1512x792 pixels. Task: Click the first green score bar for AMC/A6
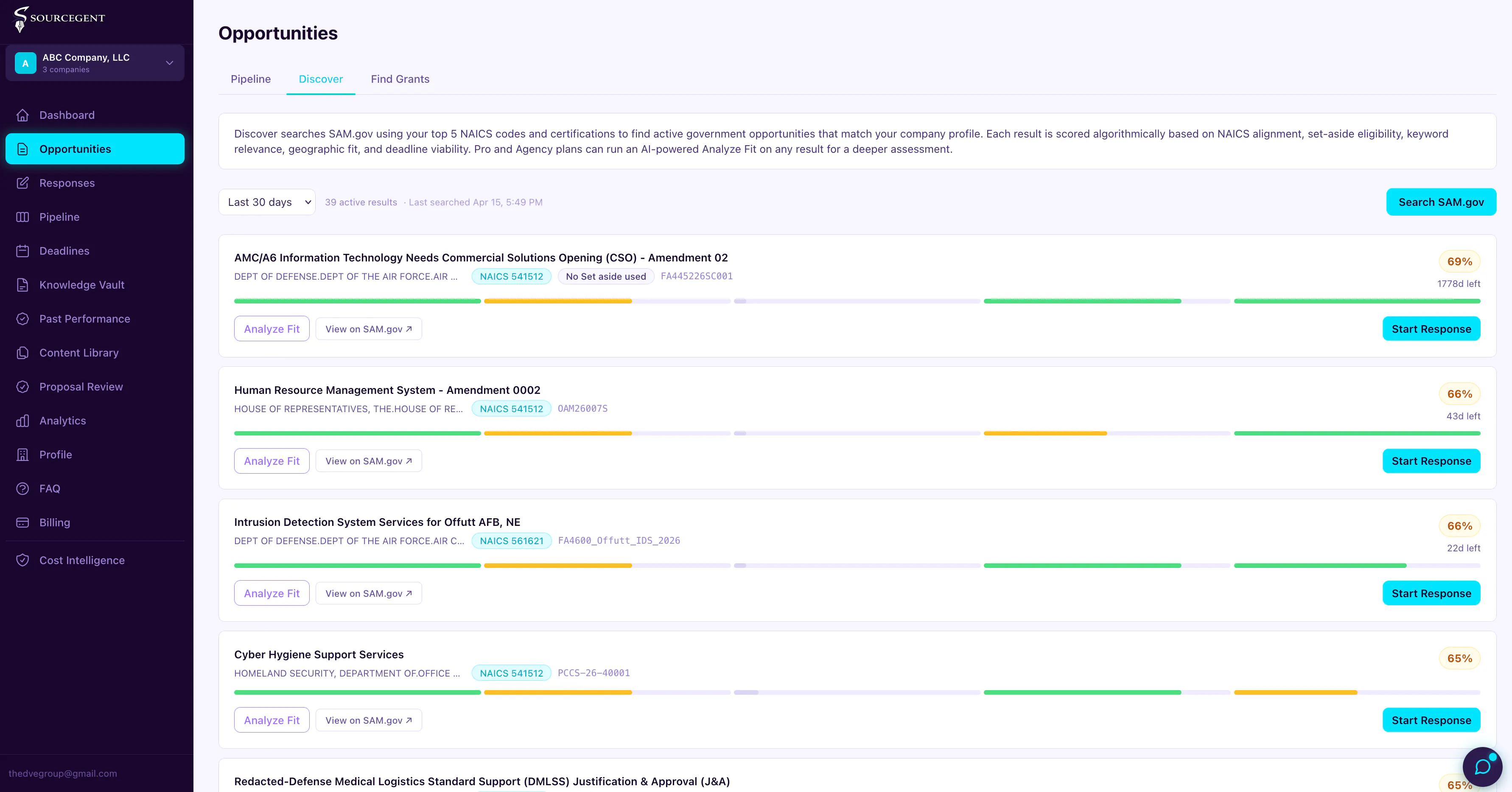[x=358, y=301]
